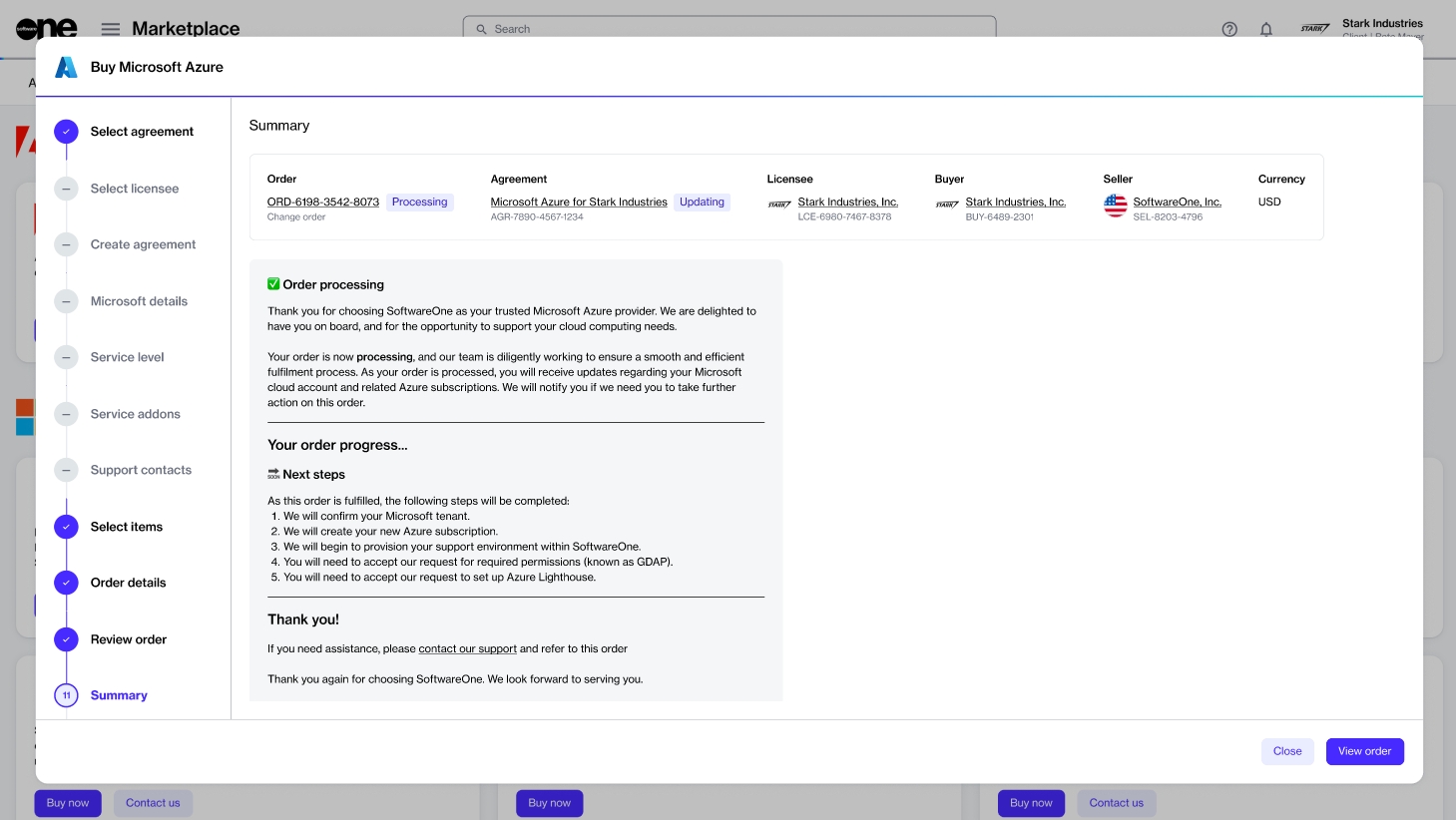
Task: Go to the Review order step
Action: (x=128, y=639)
